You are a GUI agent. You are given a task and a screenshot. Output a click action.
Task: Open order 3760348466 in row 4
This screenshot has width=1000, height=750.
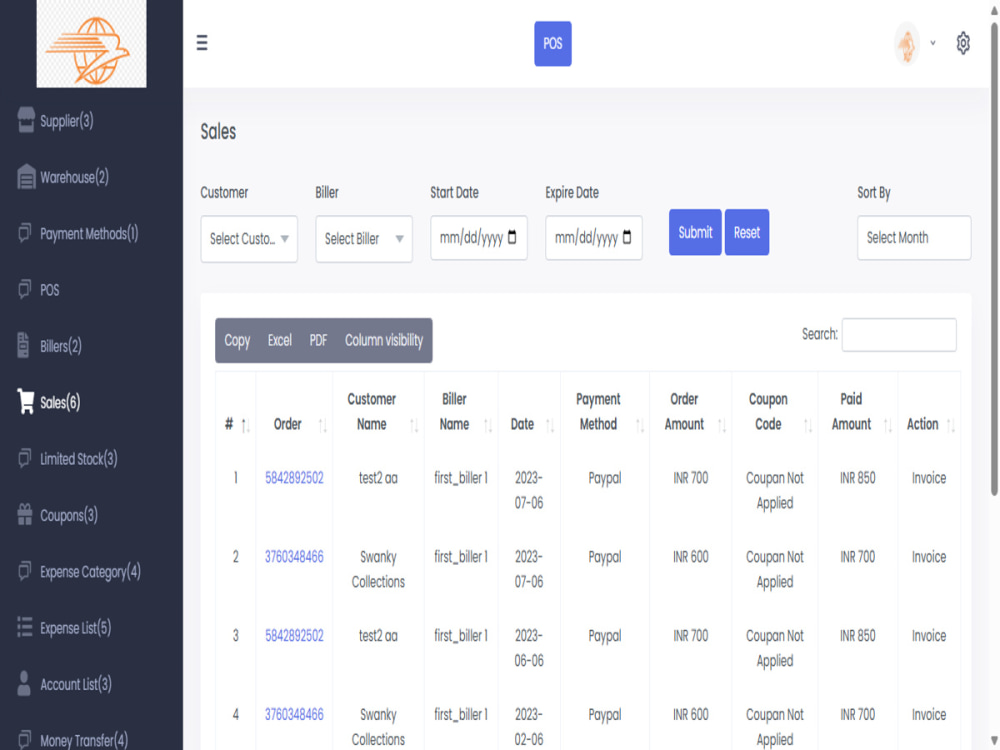[294, 714]
